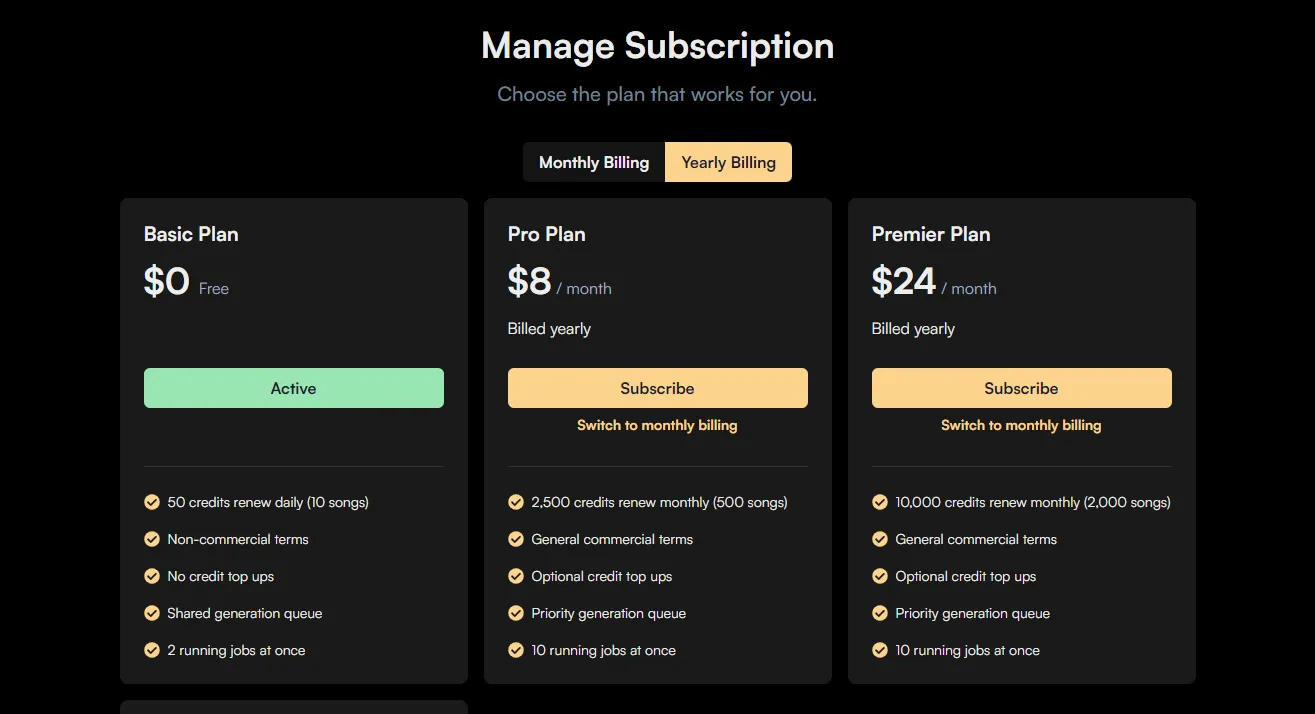Image resolution: width=1315 pixels, height=714 pixels.
Task: Select the Yearly Billing option
Action: [728, 162]
